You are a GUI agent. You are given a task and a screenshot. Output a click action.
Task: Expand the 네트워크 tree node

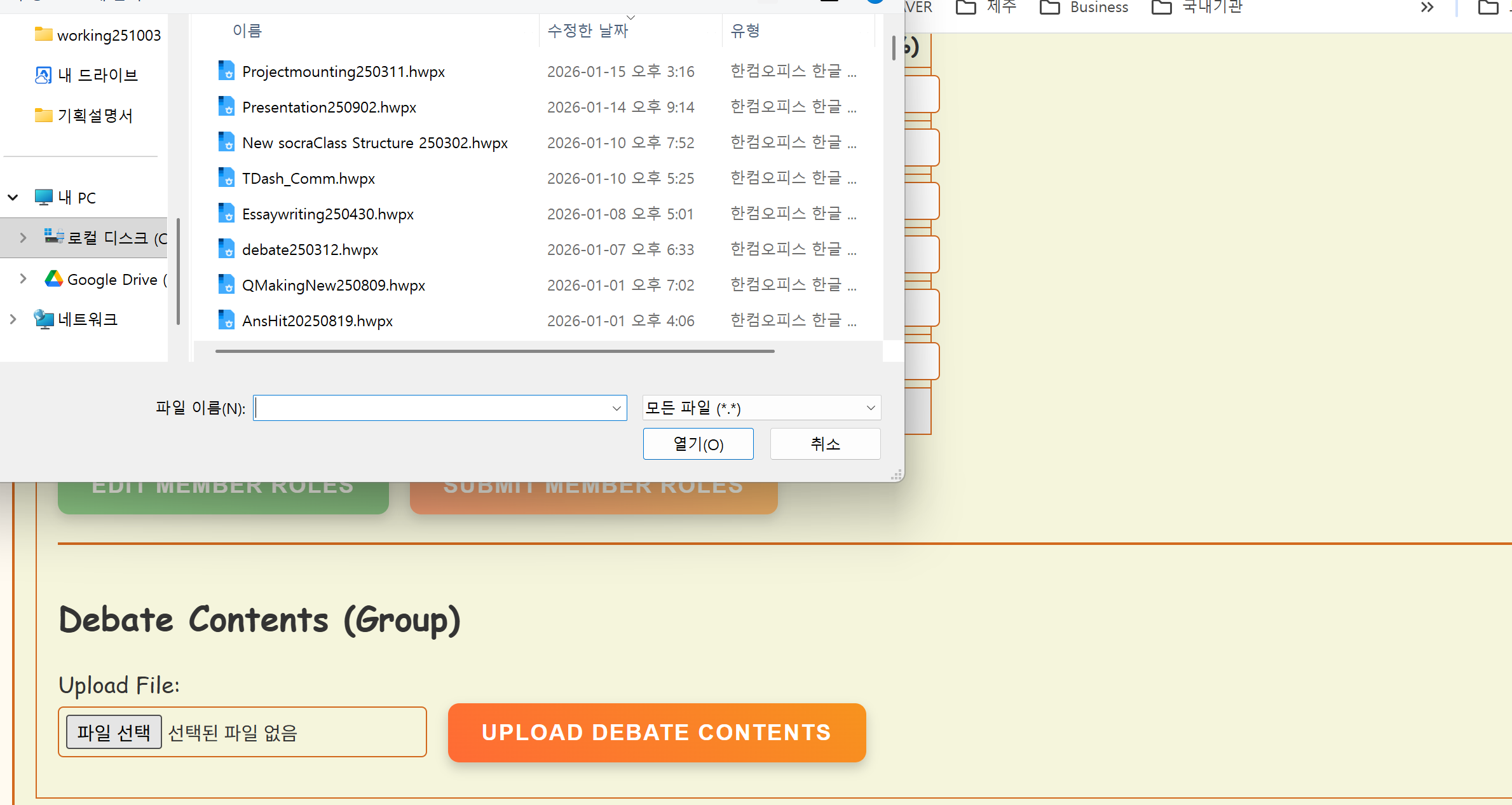coord(13,319)
